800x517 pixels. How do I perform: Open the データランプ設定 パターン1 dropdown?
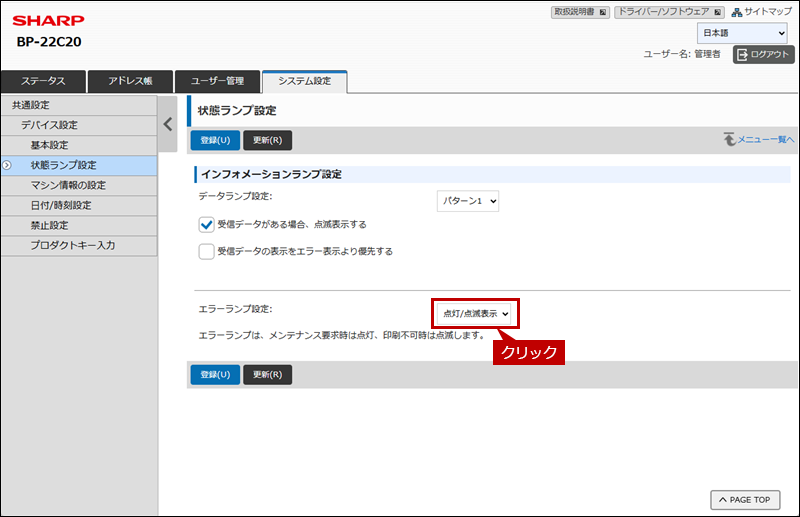[468, 201]
